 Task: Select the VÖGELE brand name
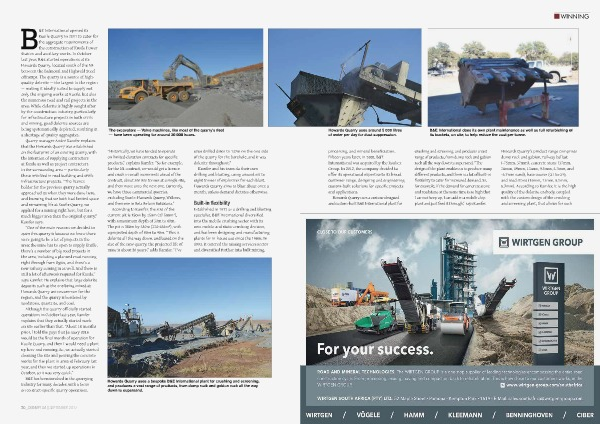(368, 415)
